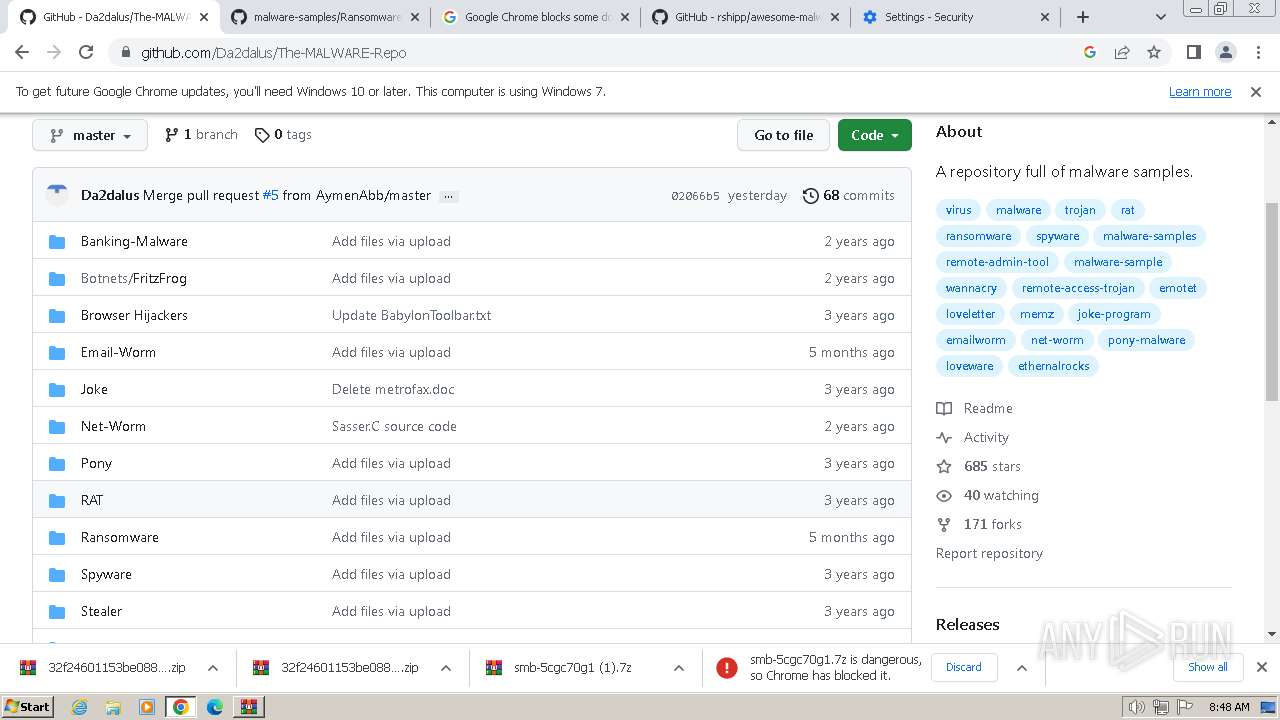The height and width of the screenshot is (720, 1280).
Task: Open the Learn more link
Action: [1200, 92]
